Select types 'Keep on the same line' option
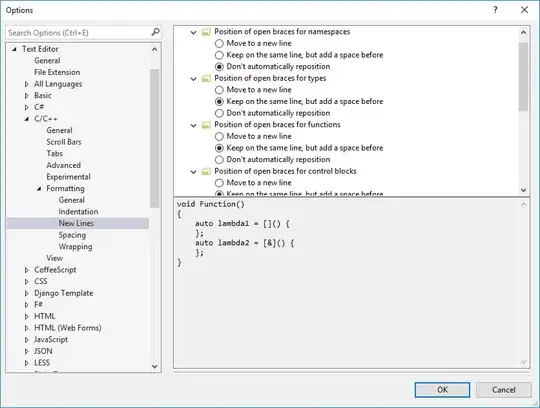 (x=219, y=102)
